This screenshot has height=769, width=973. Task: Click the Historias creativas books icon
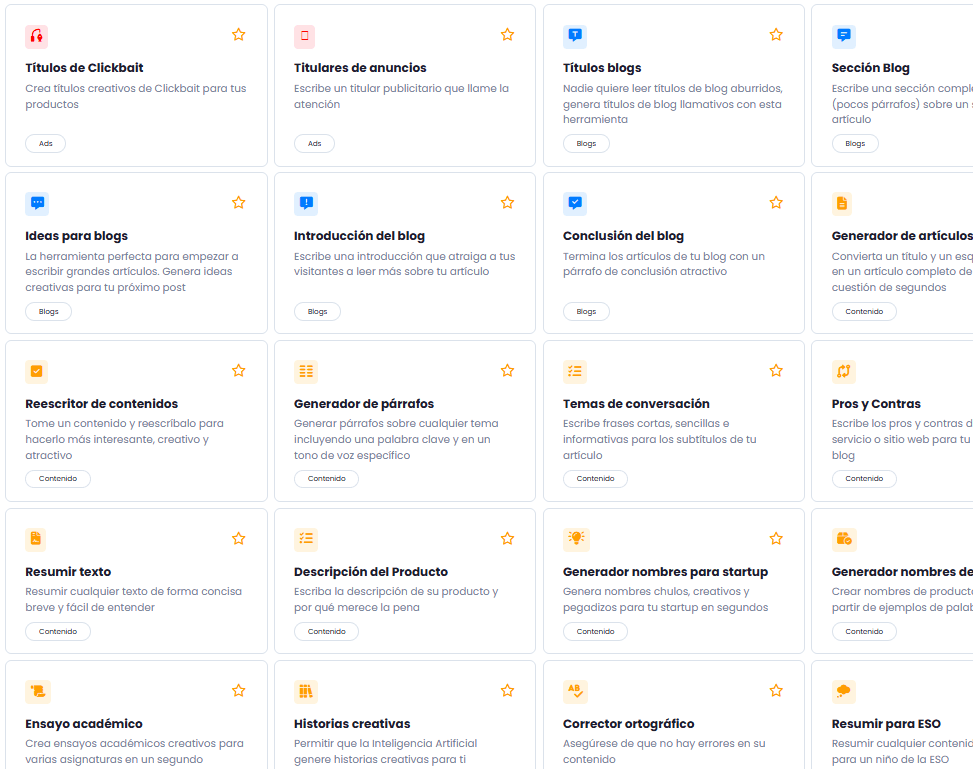point(305,691)
